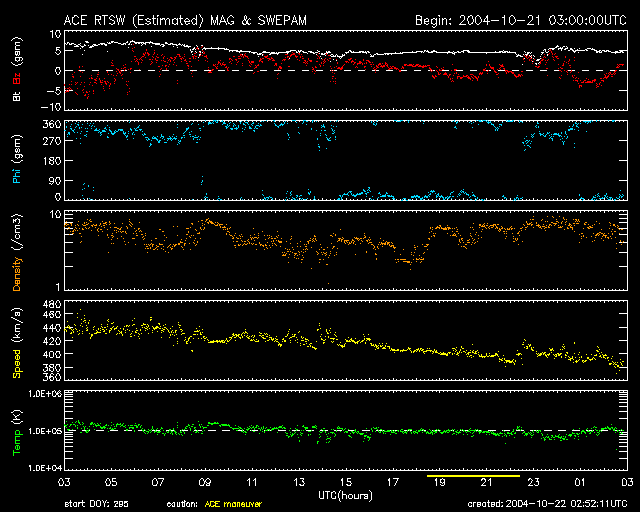Click the Begin date timestamp text

[x=520, y=19]
